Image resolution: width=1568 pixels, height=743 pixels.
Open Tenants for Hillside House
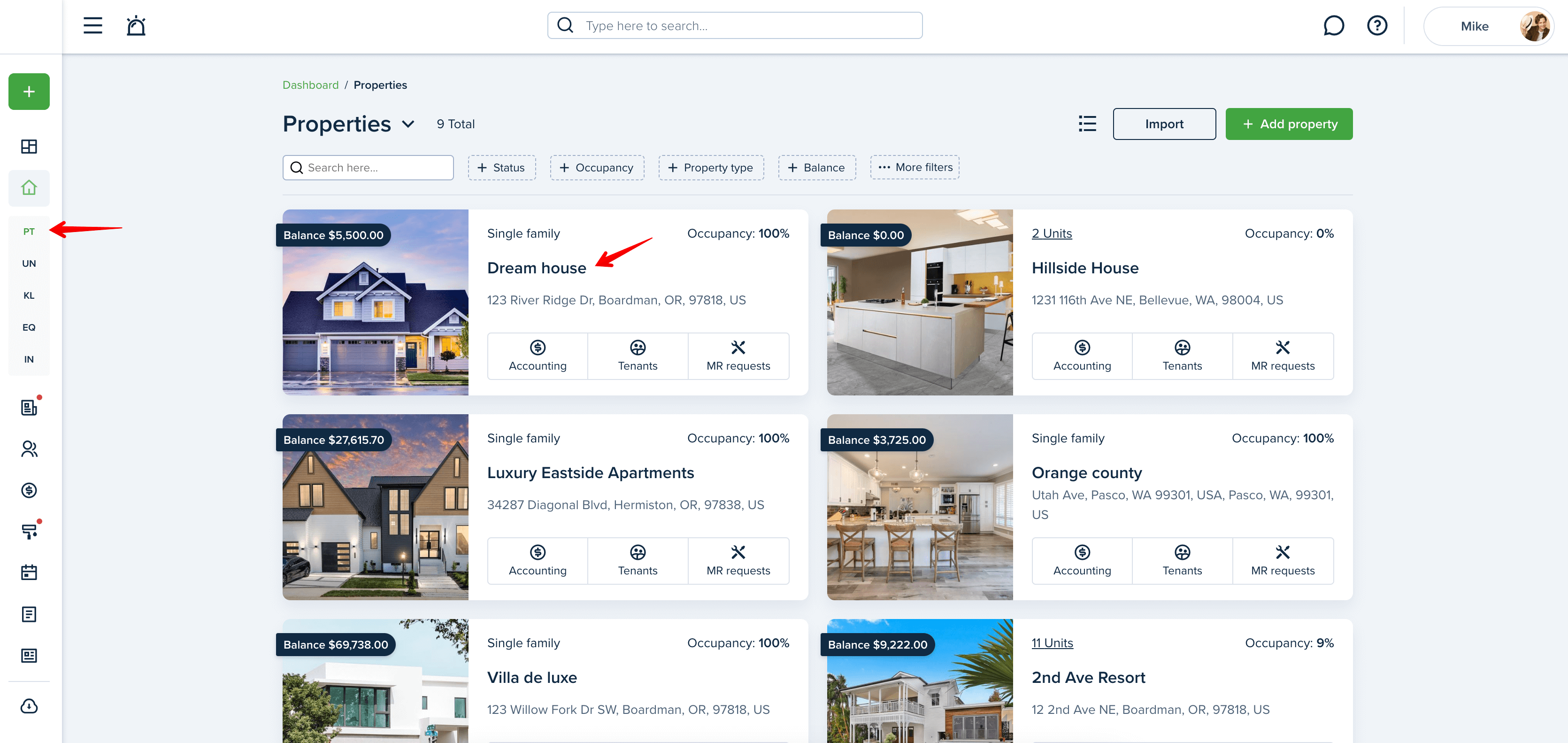click(1182, 356)
